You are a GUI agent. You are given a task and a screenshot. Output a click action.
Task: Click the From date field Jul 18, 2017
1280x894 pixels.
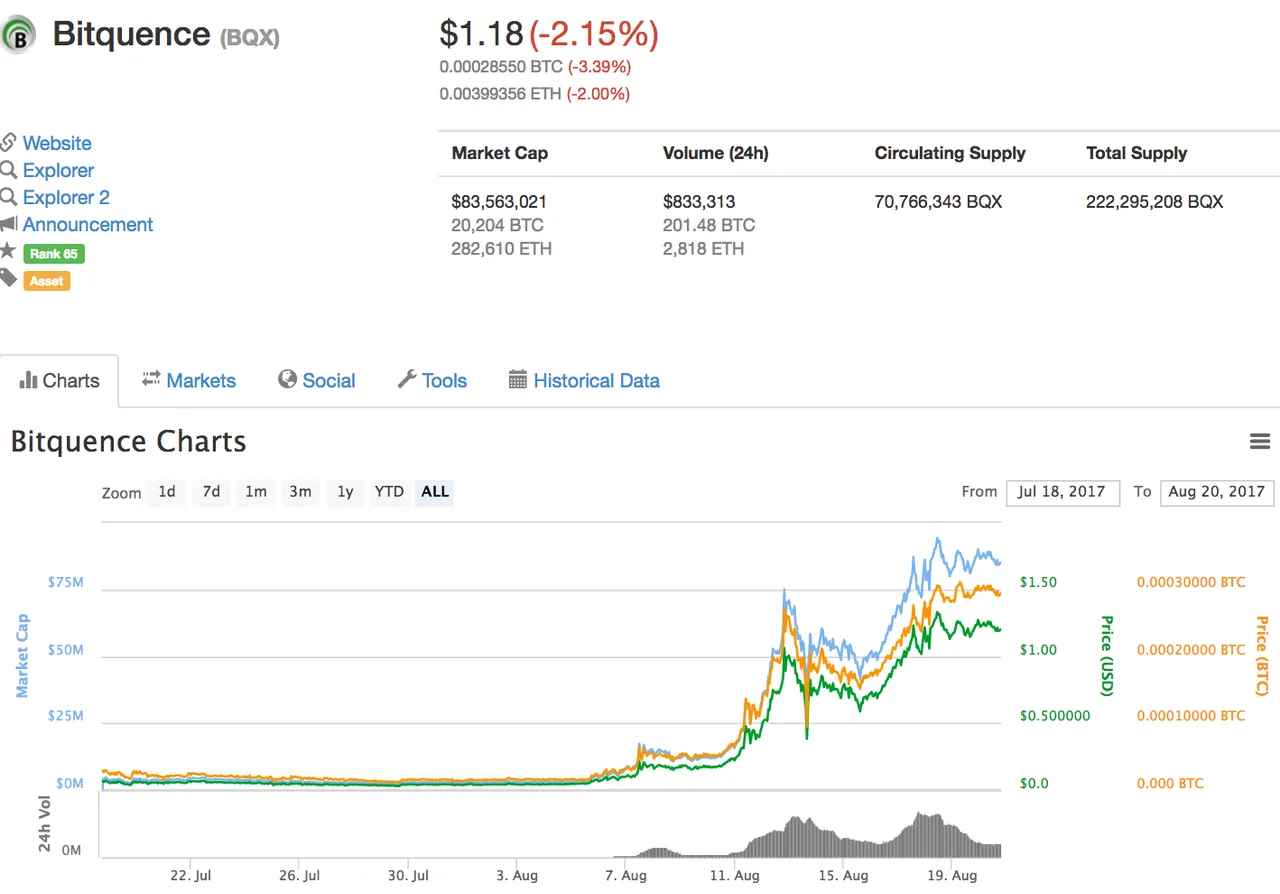[1062, 492]
